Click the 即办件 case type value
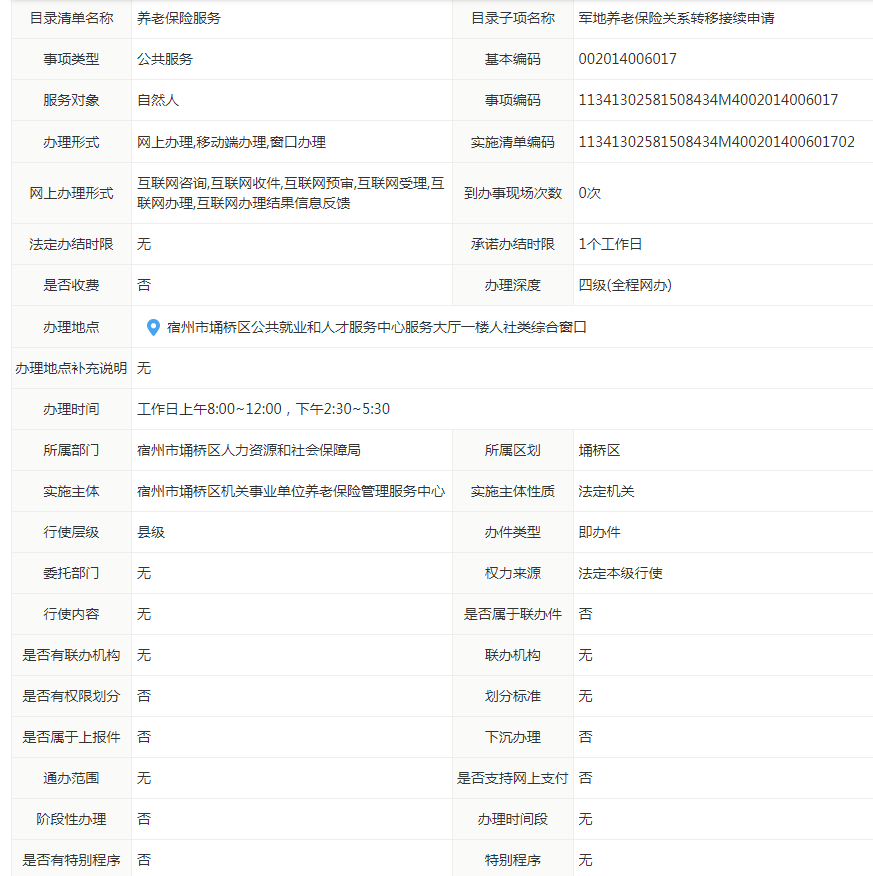Viewport: 873px width, 876px height. pos(599,532)
